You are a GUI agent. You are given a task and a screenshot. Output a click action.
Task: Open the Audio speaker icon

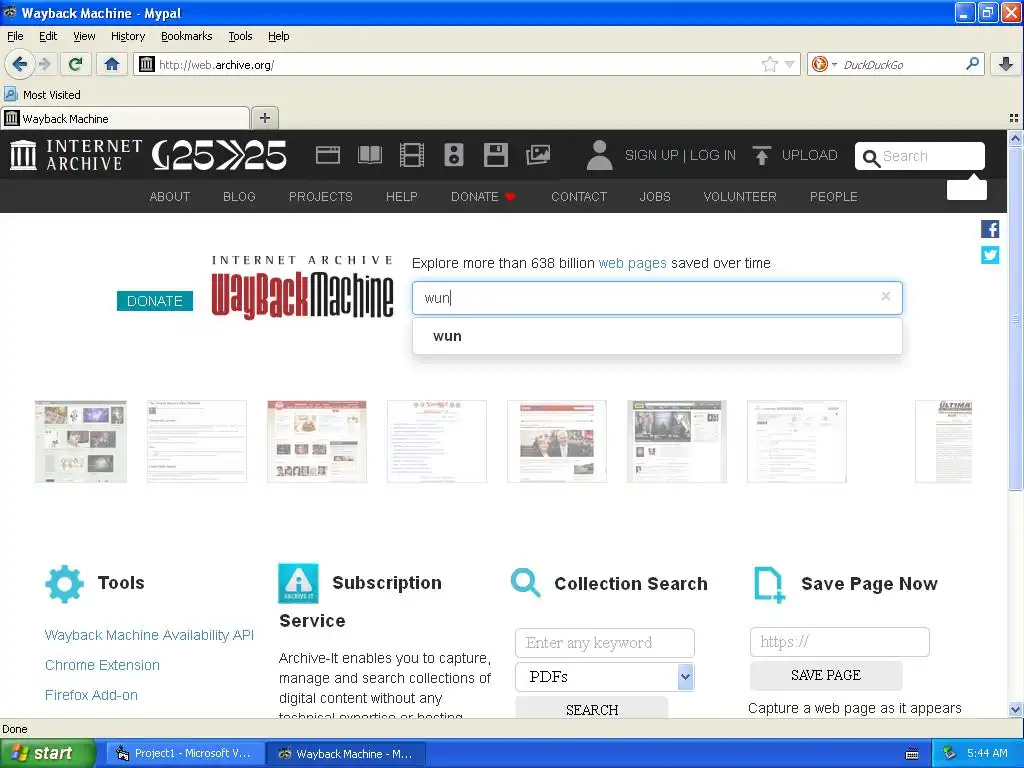453,155
